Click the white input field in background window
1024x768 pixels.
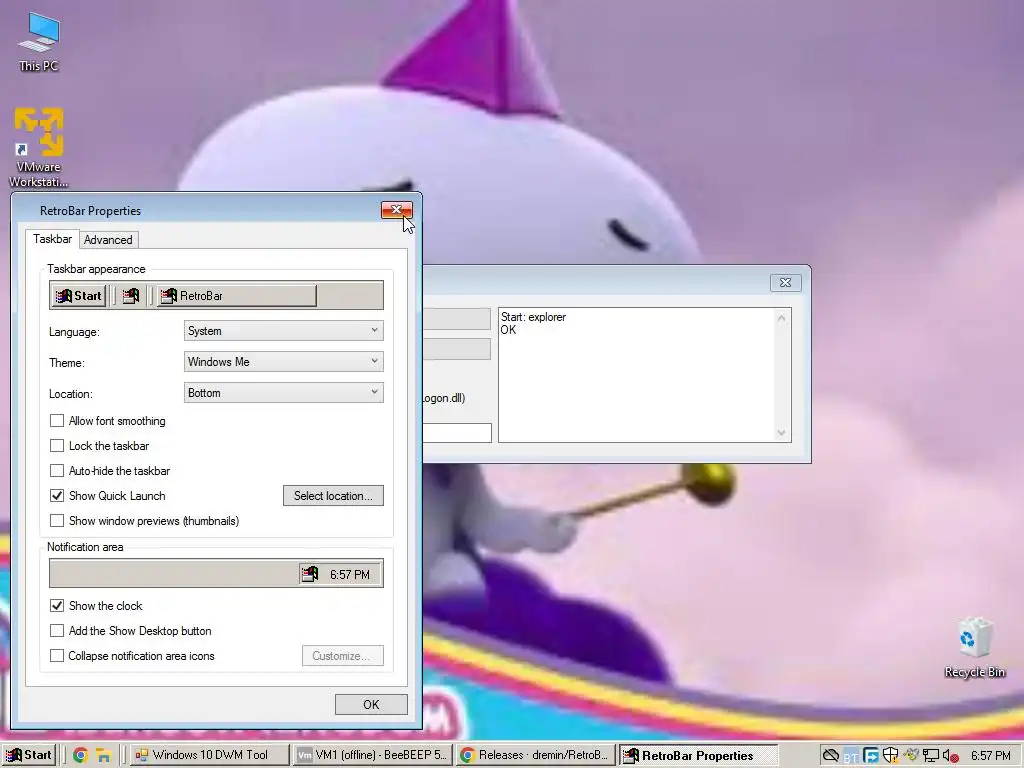tap(457, 432)
